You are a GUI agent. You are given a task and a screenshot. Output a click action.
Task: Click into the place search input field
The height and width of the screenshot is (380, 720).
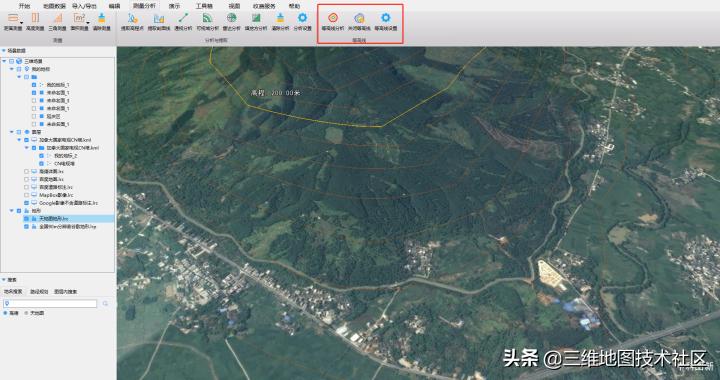point(50,304)
